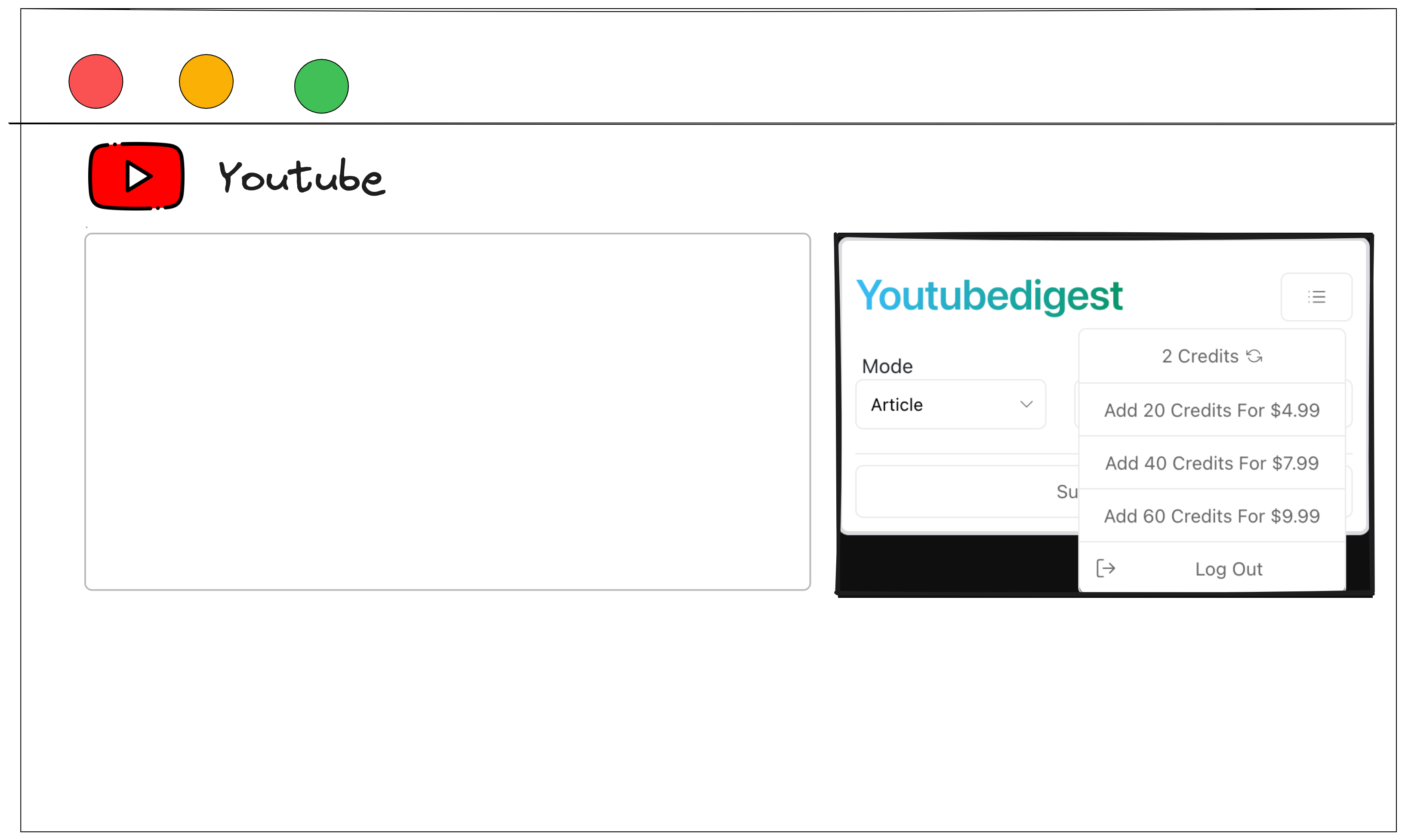Click the Mode label text
This screenshot has width=1405, height=840.
887,366
